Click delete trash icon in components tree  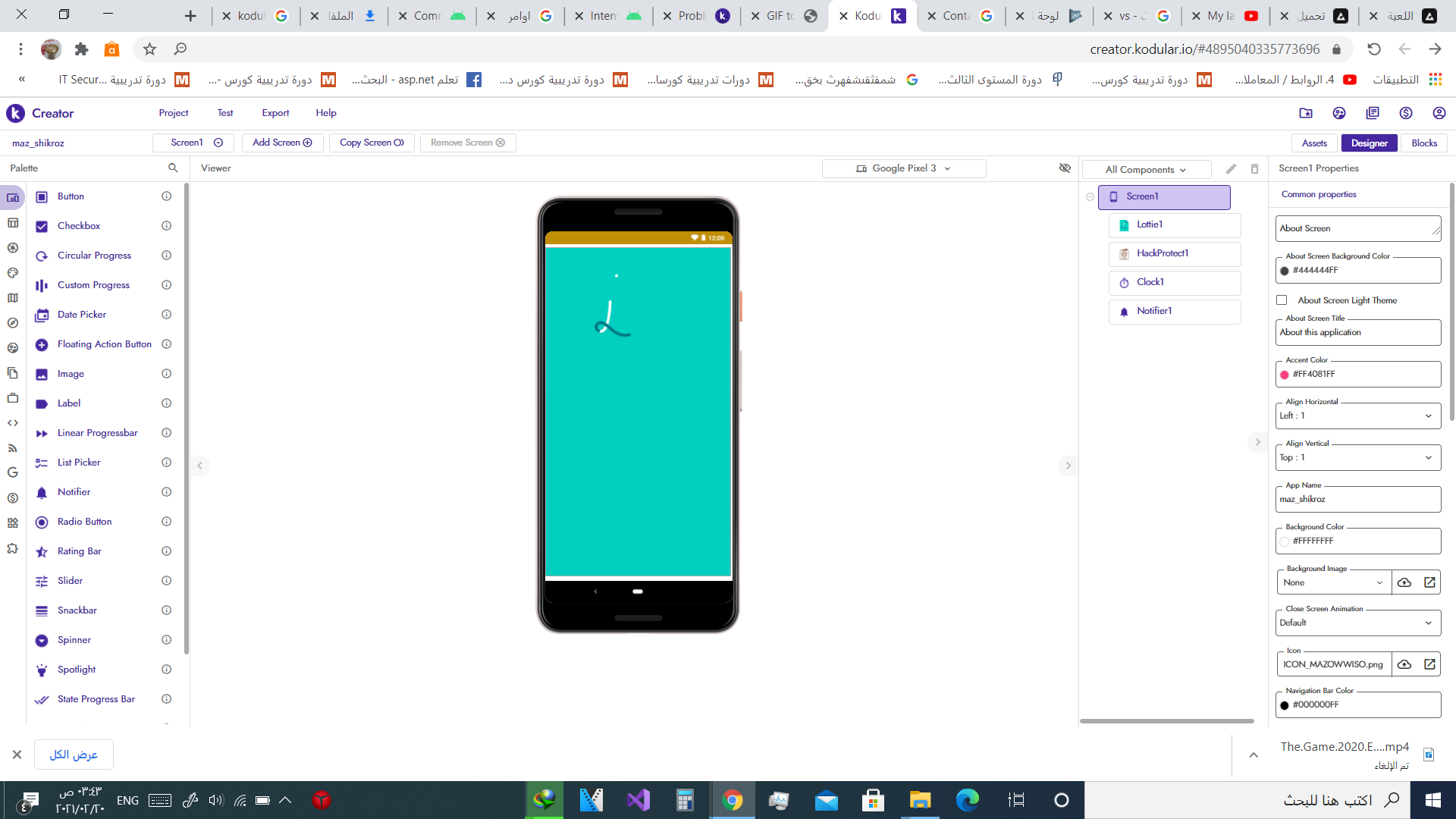pos(1254,169)
